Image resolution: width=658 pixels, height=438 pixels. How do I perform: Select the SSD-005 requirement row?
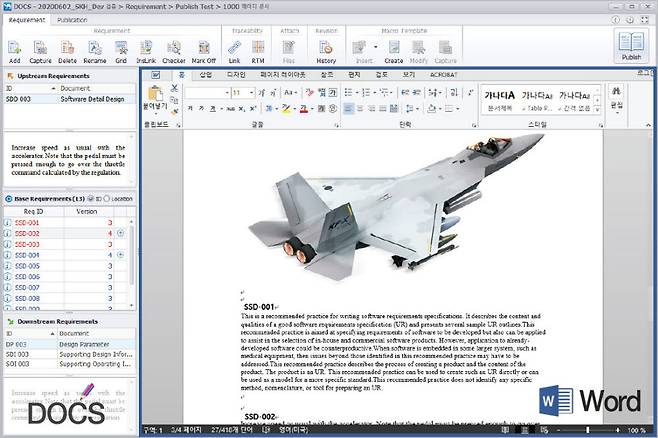point(65,266)
